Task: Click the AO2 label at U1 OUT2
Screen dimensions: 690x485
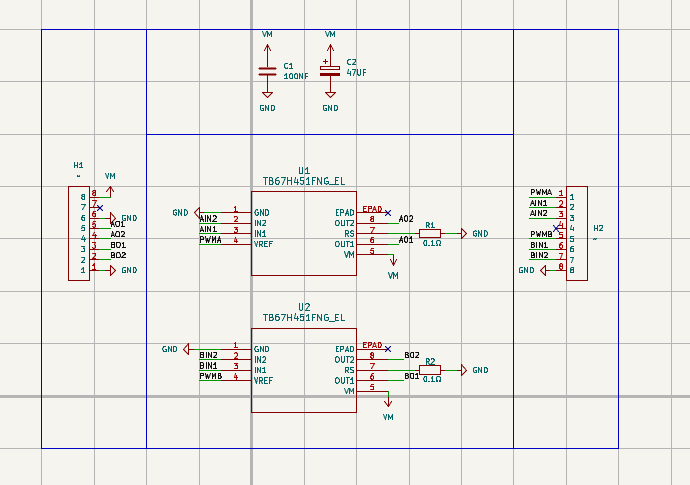Action: point(406,219)
